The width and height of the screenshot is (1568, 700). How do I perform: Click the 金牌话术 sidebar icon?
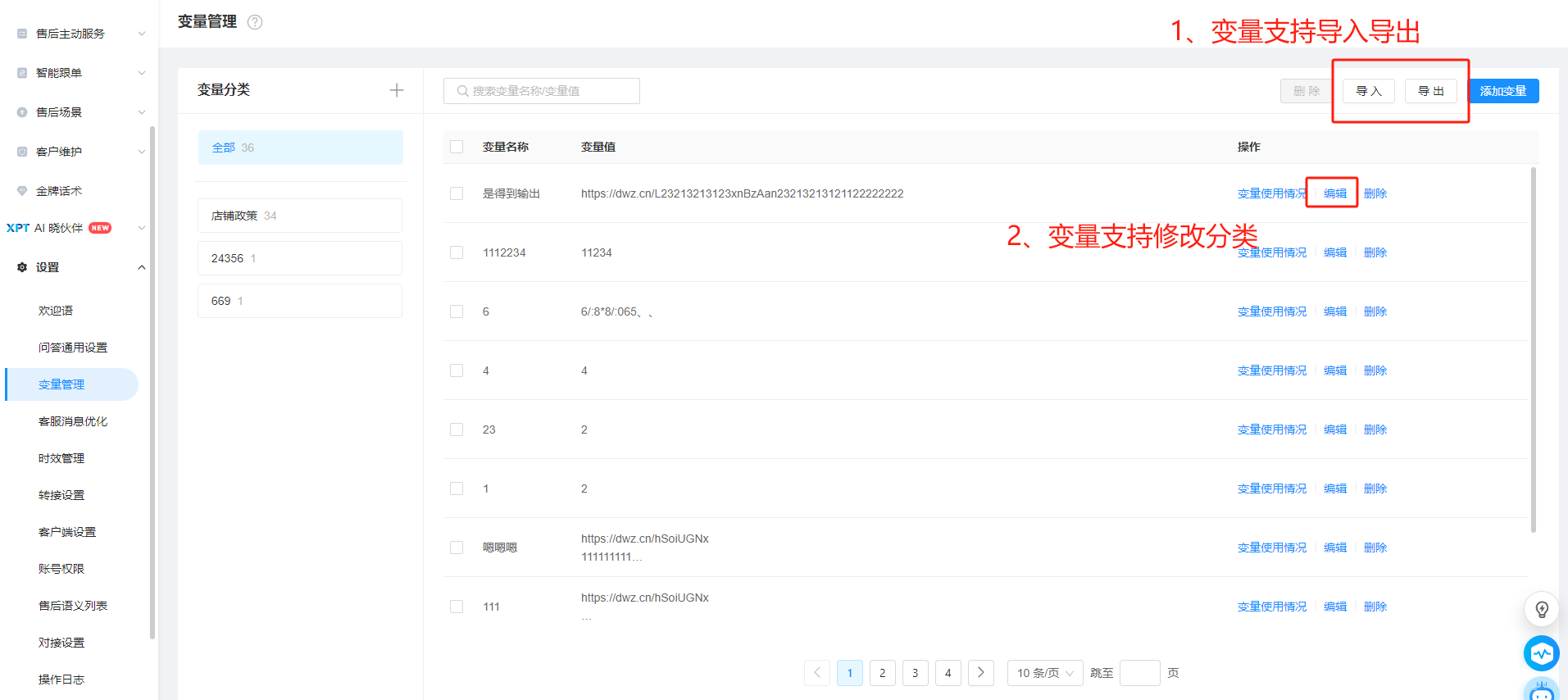[22, 191]
